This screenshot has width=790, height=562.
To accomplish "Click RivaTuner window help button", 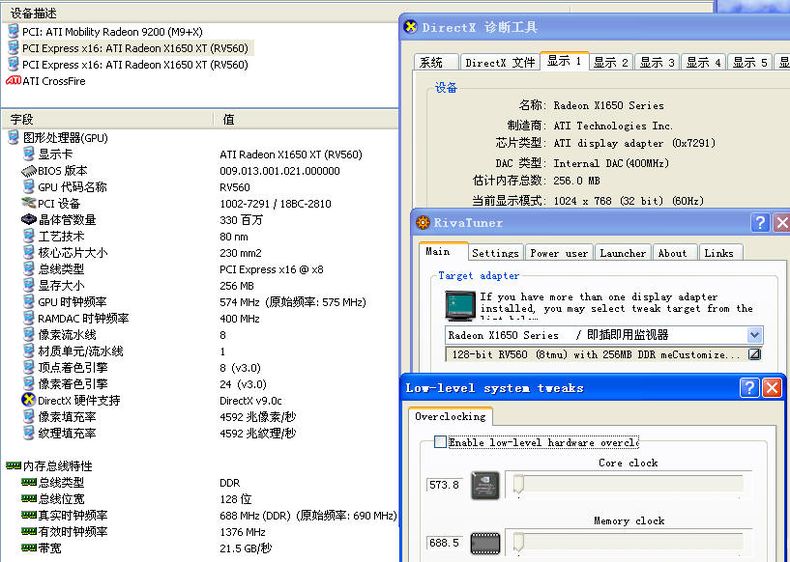I will click(760, 222).
